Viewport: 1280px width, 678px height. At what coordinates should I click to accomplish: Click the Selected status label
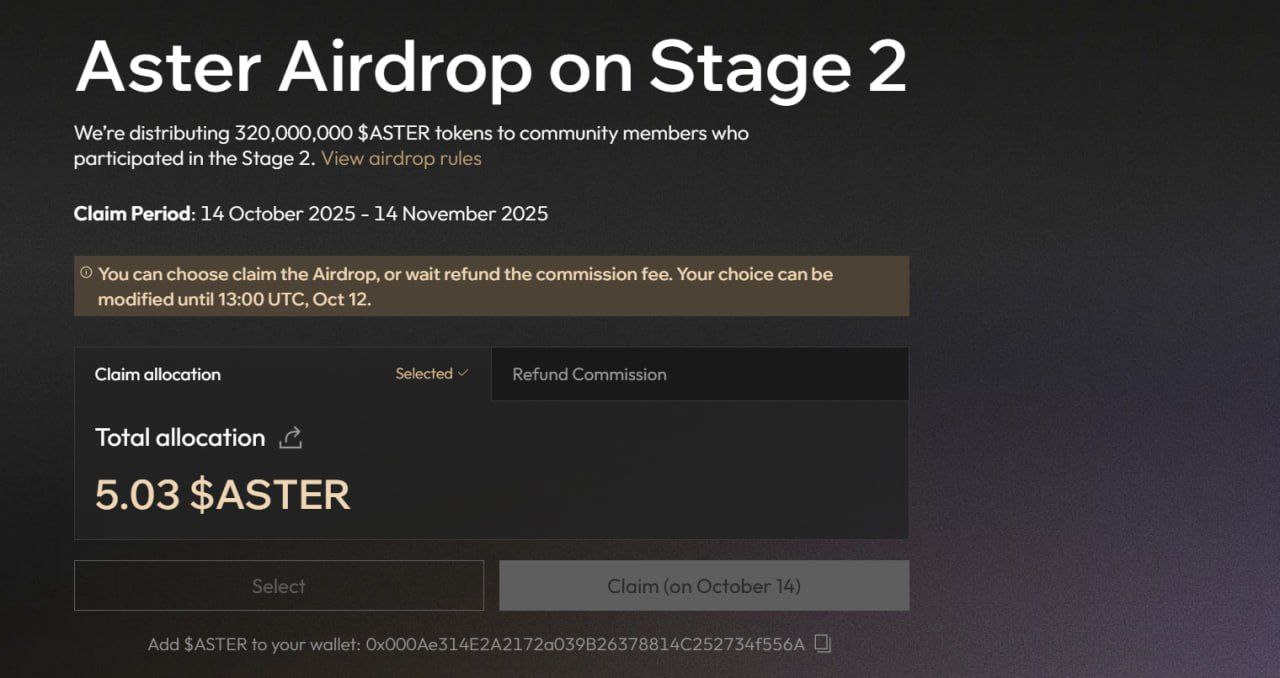point(424,374)
